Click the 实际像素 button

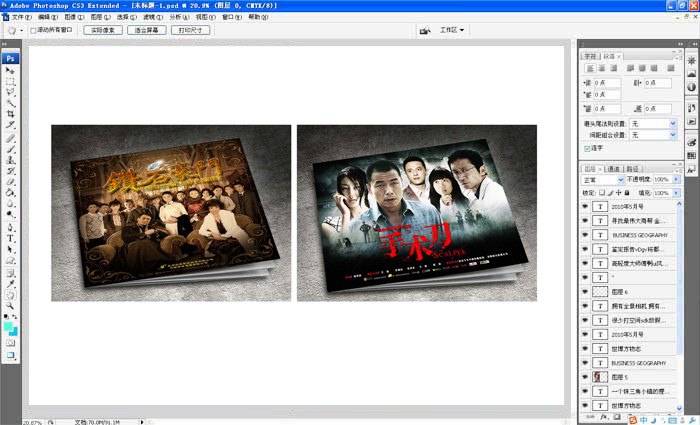98,31
